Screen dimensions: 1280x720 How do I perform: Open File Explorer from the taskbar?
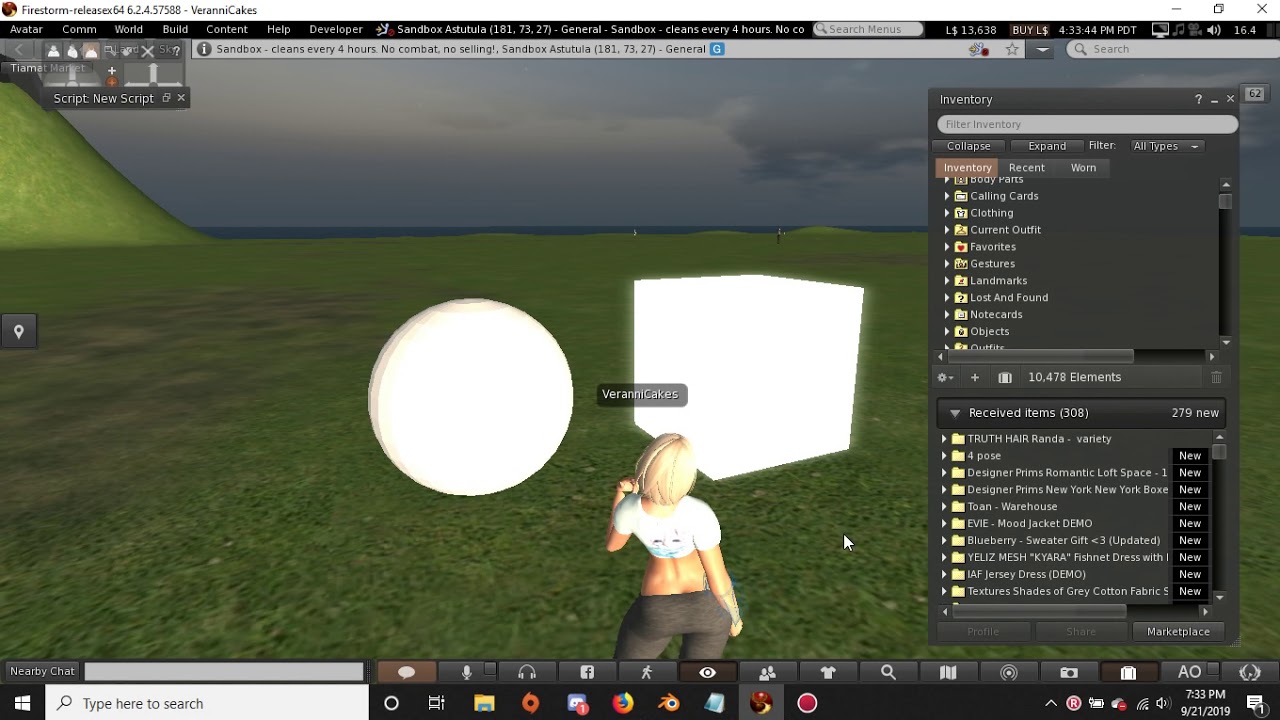tap(484, 703)
